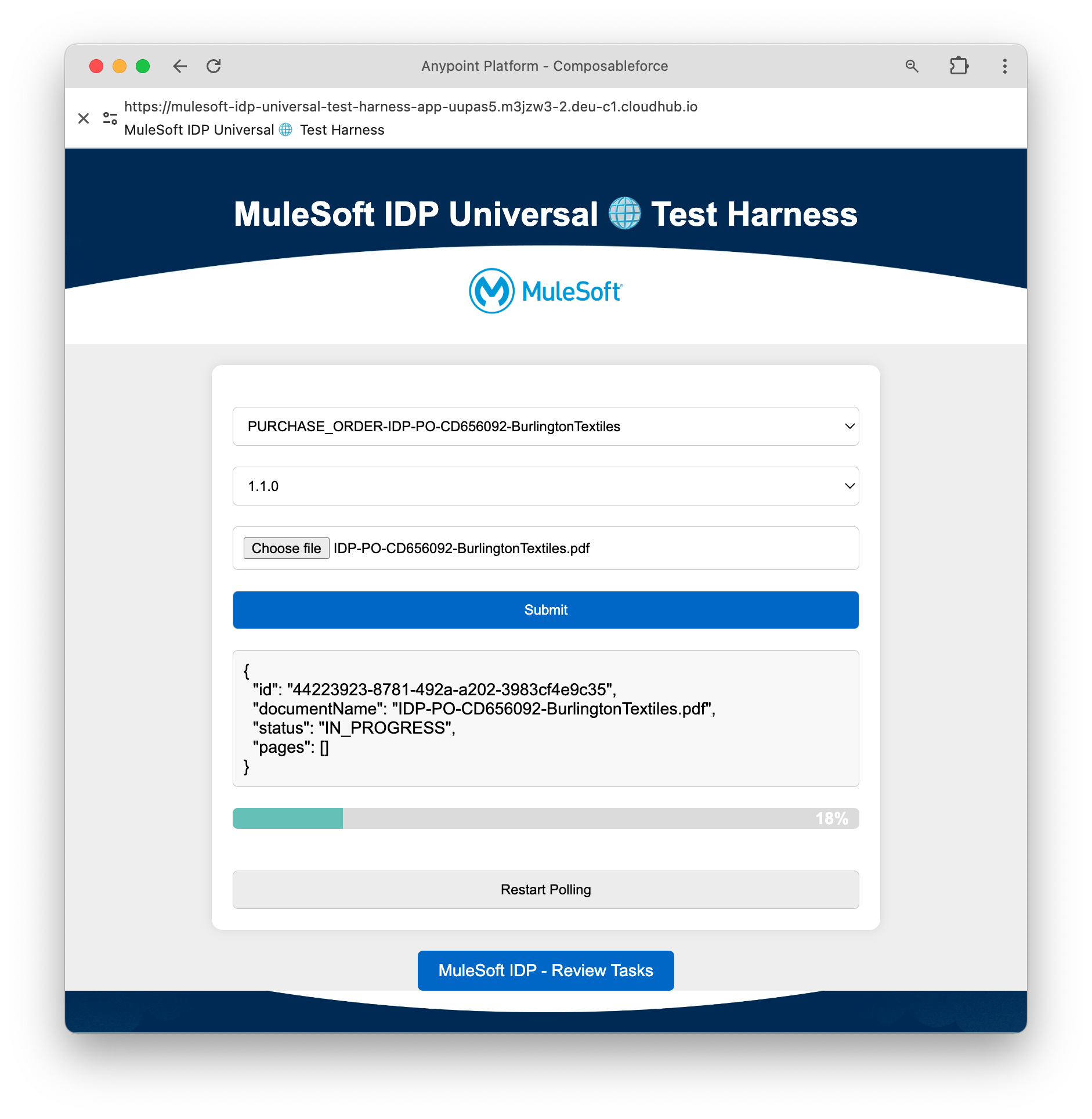Click the macOS yellow minimize button
The height and width of the screenshot is (1119, 1092).
coord(120,66)
